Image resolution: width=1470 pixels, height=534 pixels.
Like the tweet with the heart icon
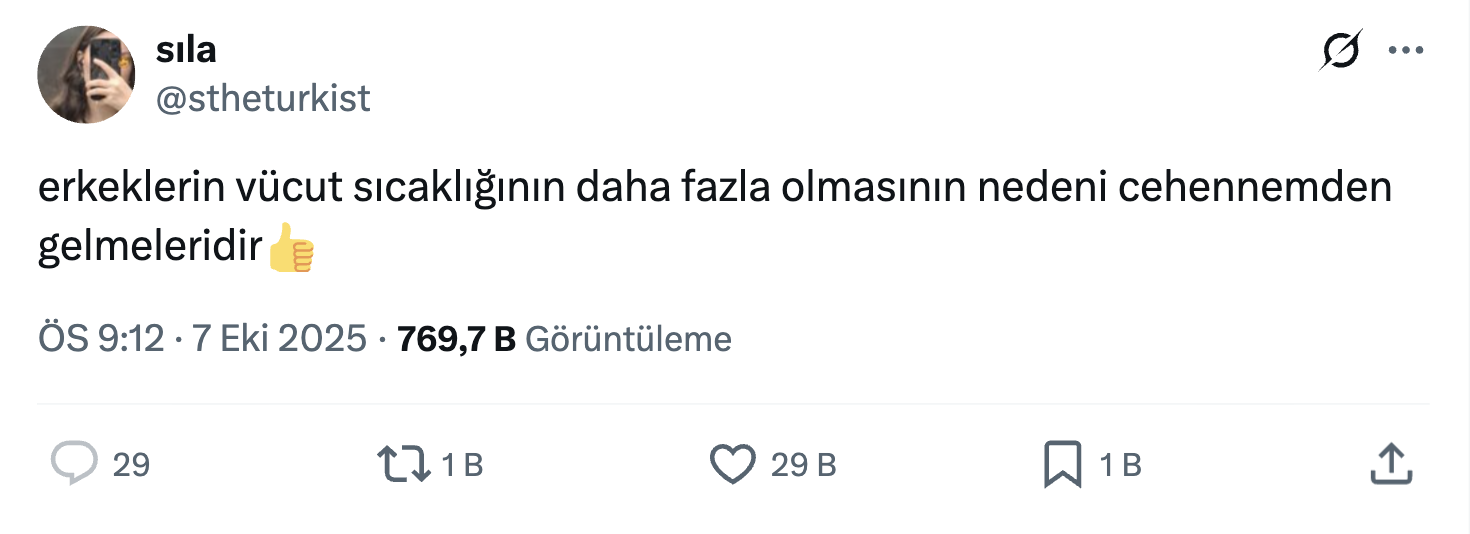point(732,464)
